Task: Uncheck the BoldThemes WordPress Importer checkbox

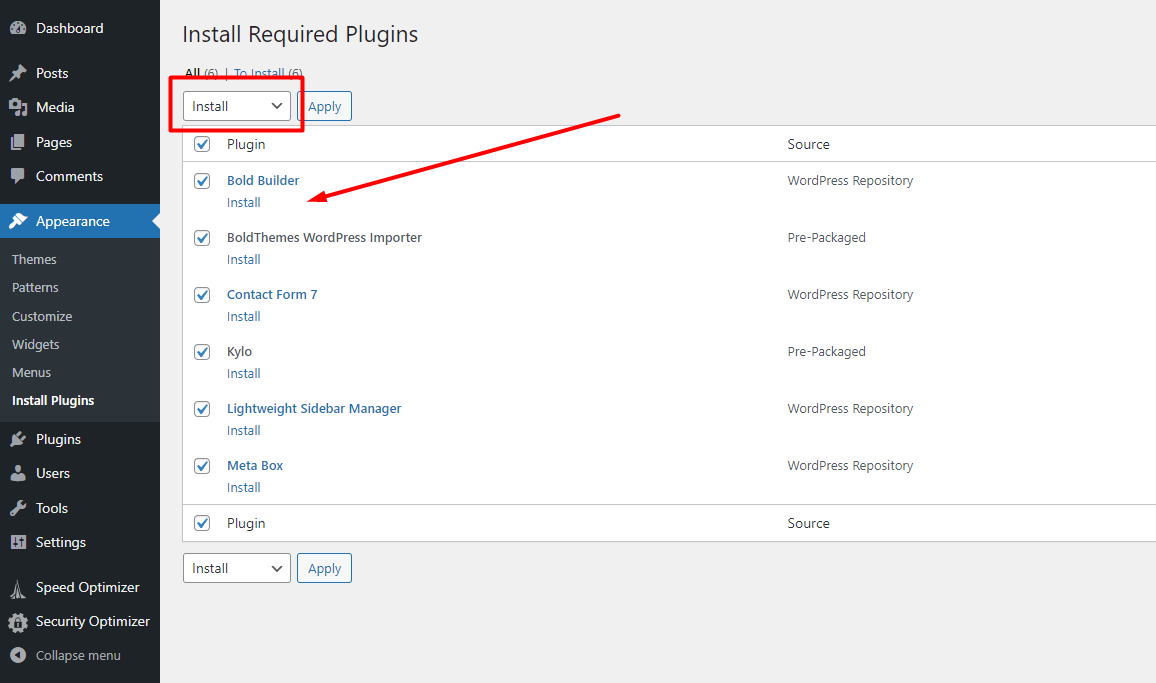Action: pyautogui.click(x=202, y=238)
